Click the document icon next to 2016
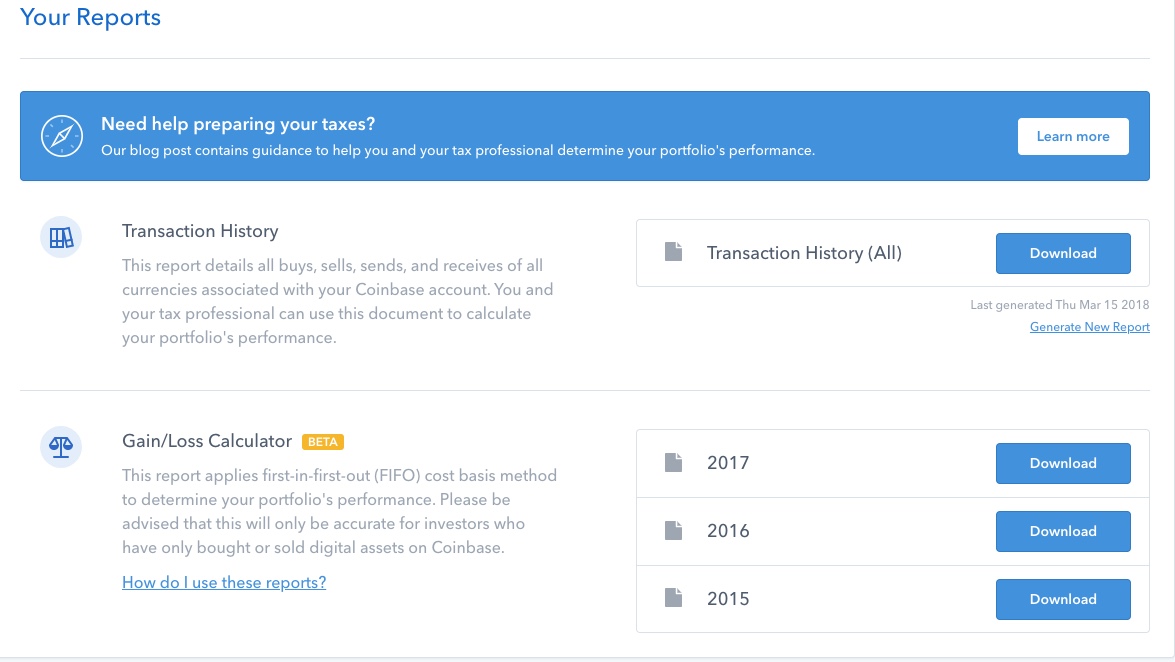The width and height of the screenshot is (1175, 662). tap(674, 531)
